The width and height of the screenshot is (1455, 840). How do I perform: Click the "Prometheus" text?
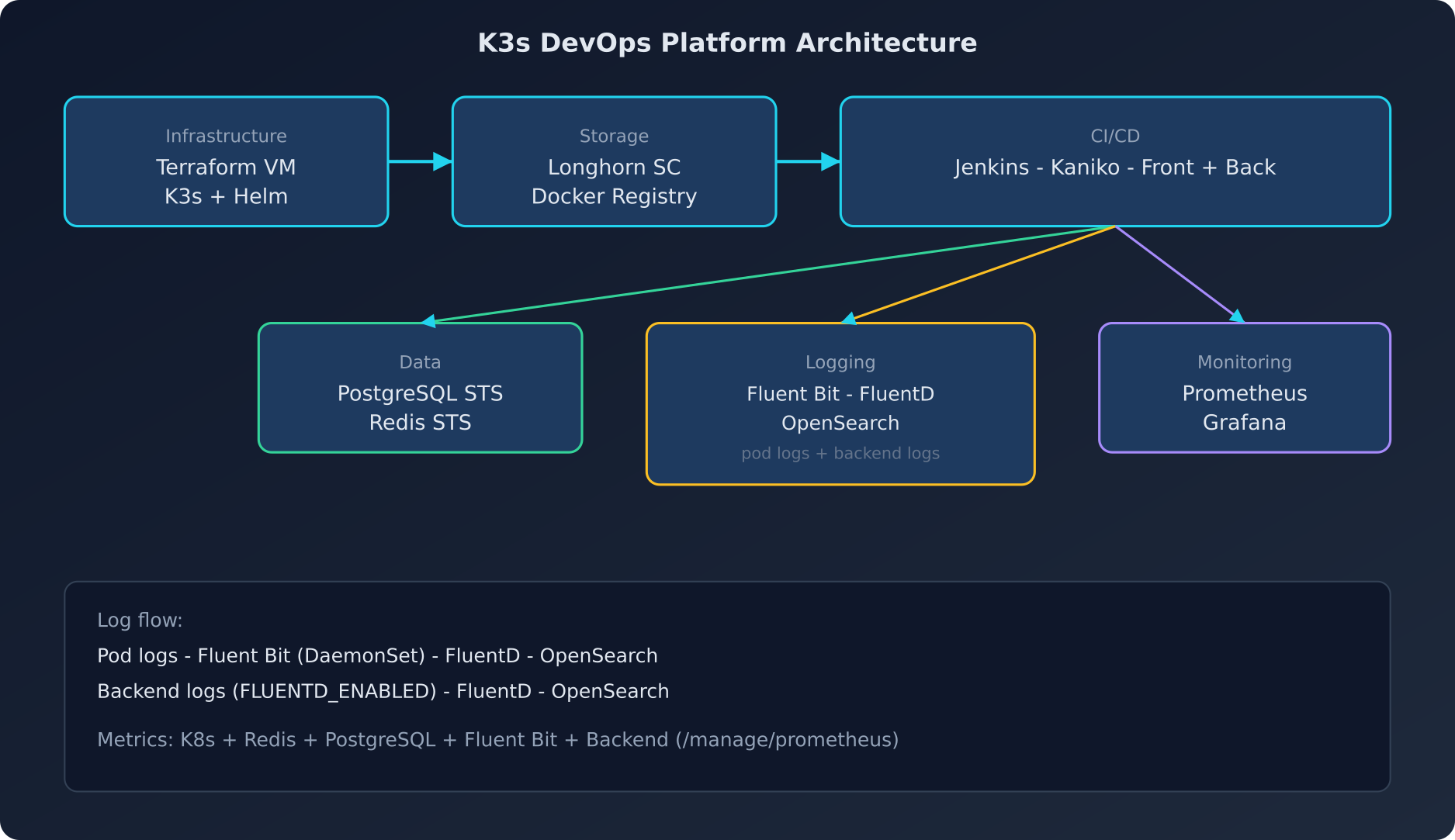pyautogui.click(x=1245, y=394)
